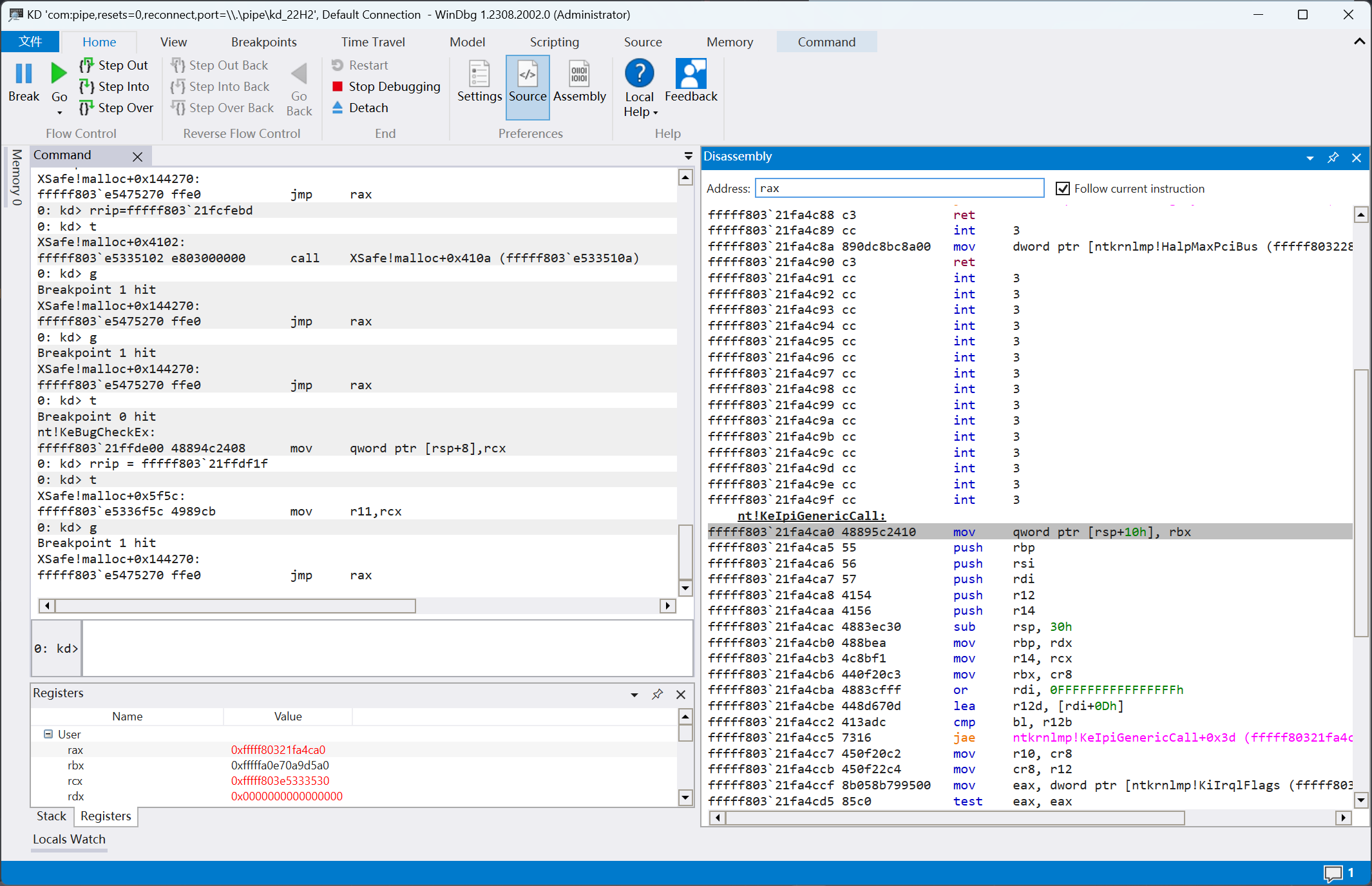Toggle Assembly mode preference
This screenshot has height=886, width=1372.
click(579, 82)
